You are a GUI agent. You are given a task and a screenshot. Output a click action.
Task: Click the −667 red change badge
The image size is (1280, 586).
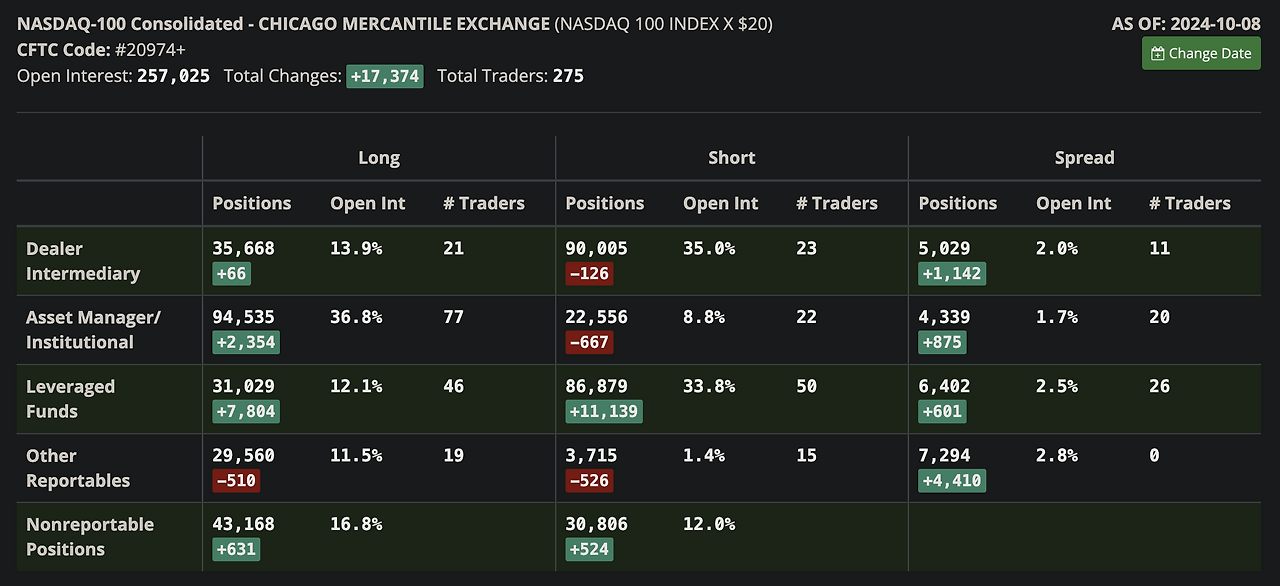click(x=590, y=342)
